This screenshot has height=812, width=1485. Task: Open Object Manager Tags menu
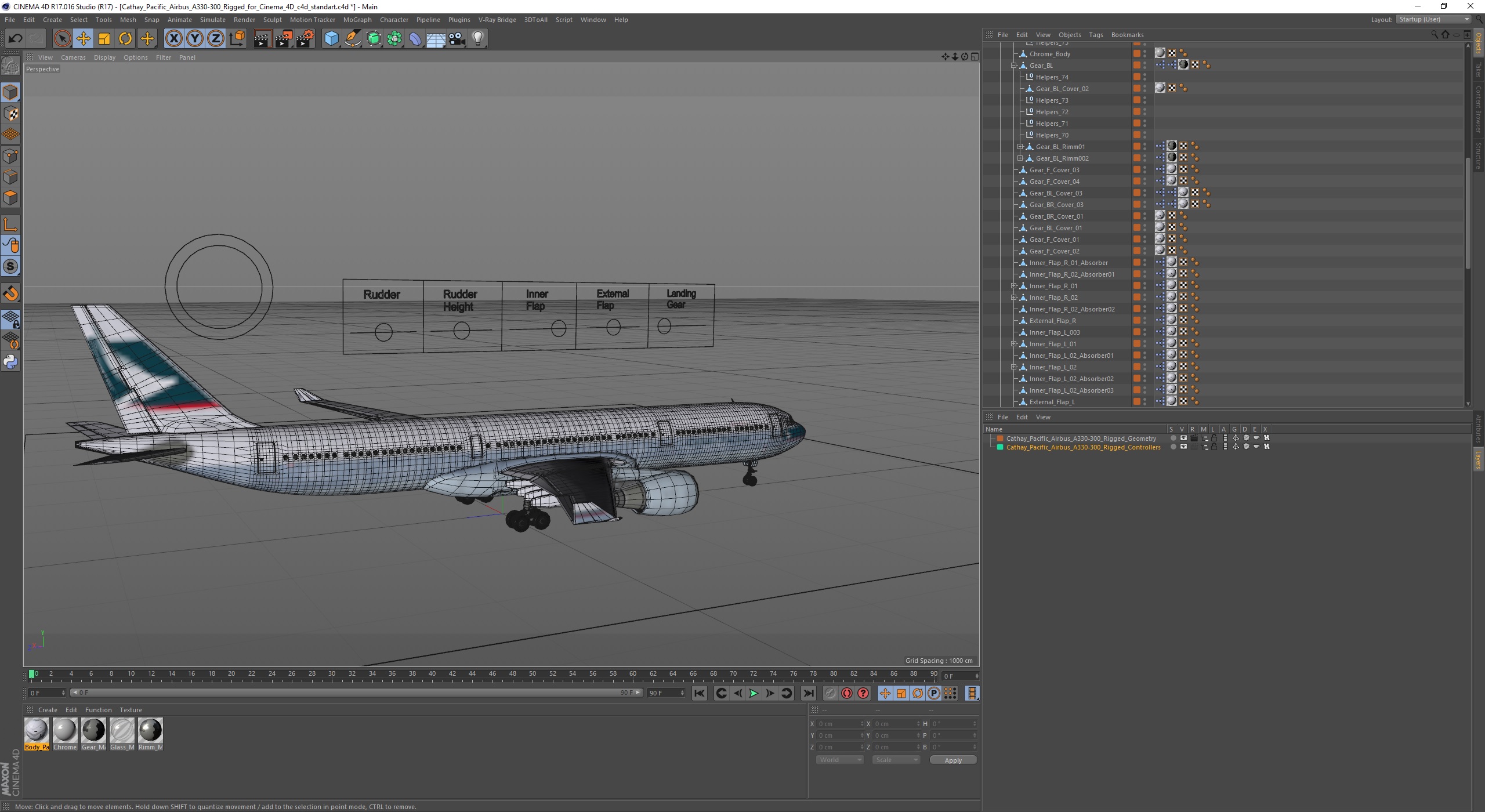1096,35
